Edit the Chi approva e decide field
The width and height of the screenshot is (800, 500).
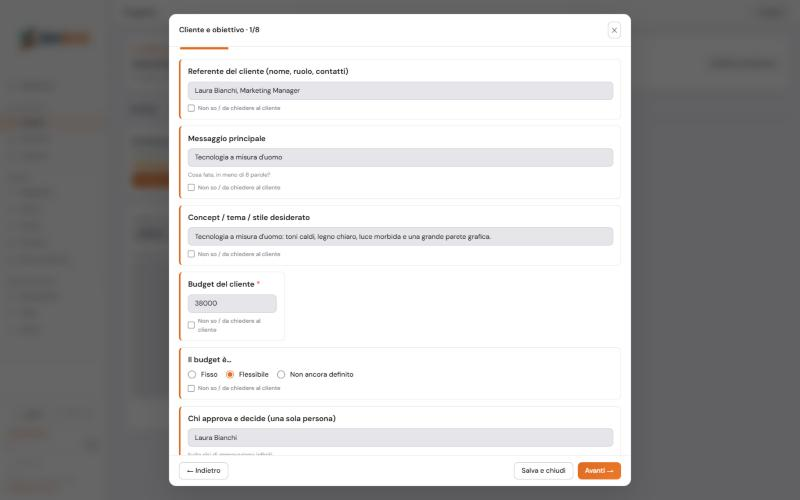[x=400, y=438]
